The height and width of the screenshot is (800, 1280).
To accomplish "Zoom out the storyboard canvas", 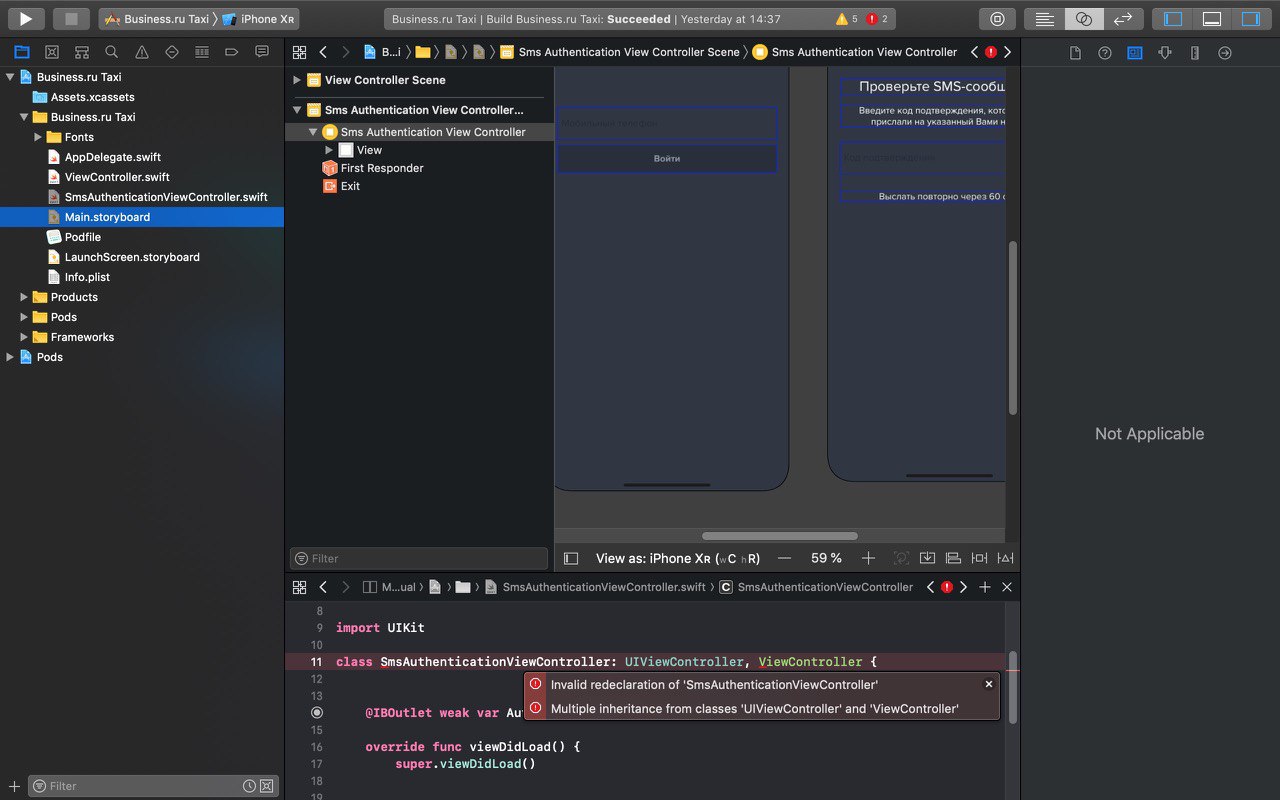I will pyautogui.click(x=784, y=558).
